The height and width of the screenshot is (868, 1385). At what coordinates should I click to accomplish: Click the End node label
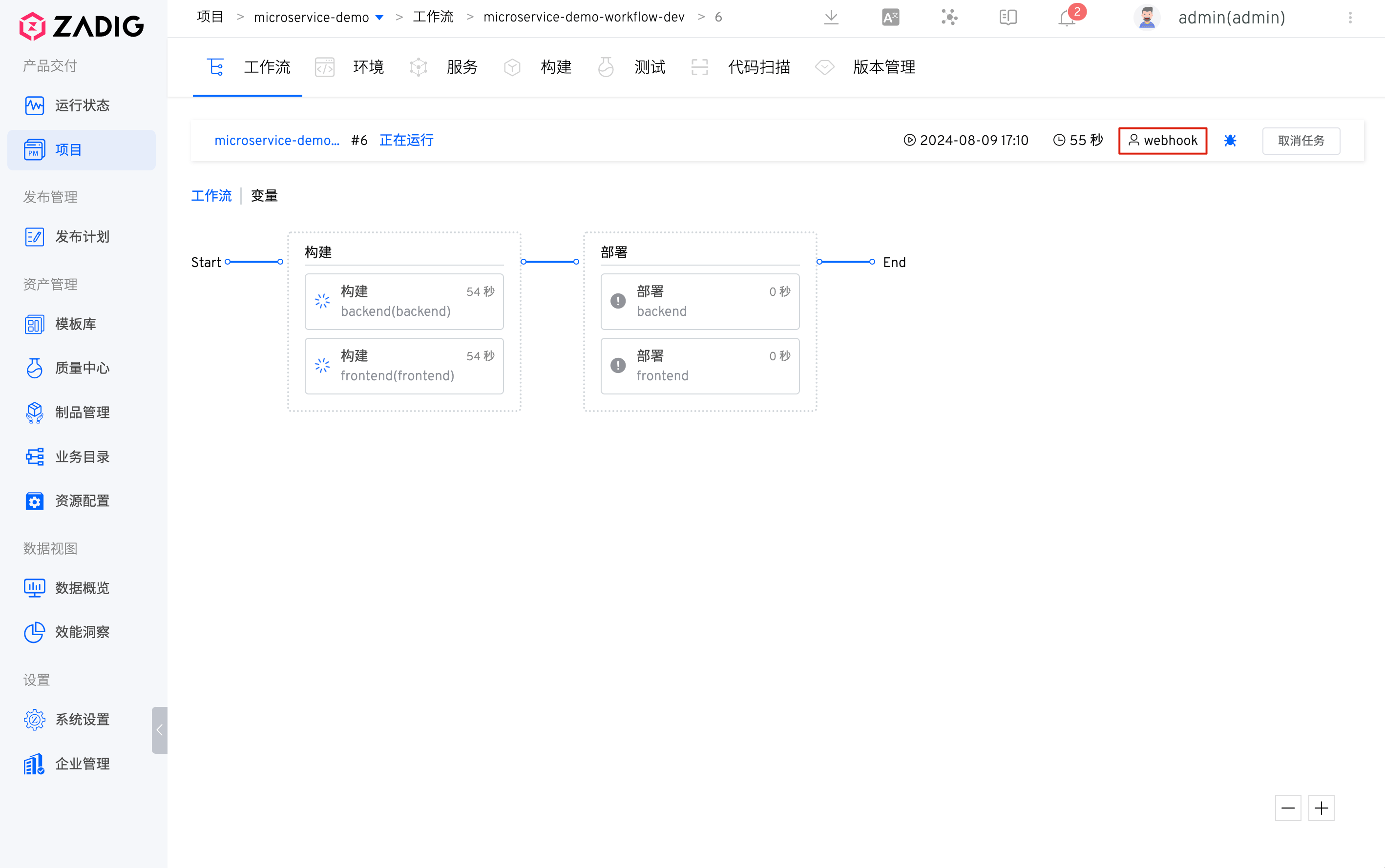(x=894, y=262)
